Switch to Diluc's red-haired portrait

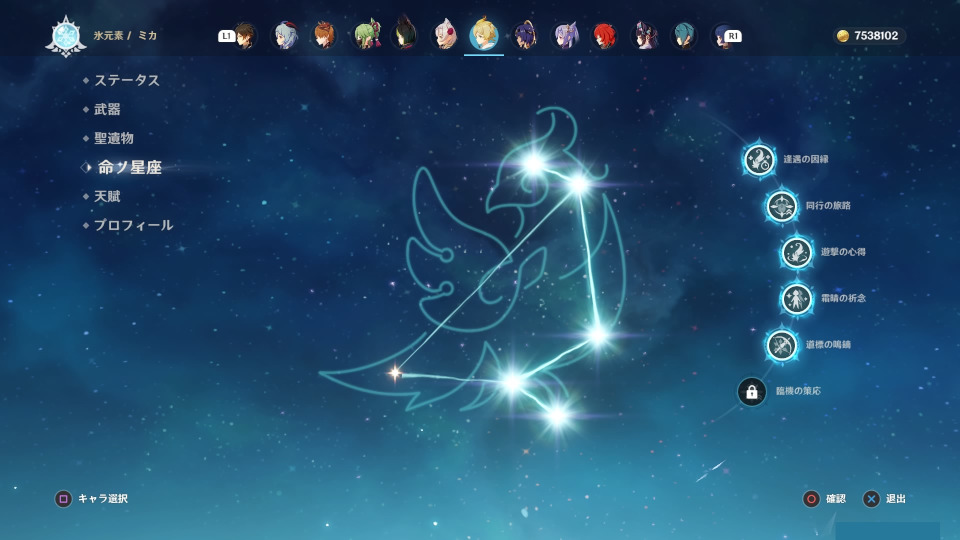pyautogui.click(x=604, y=36)
